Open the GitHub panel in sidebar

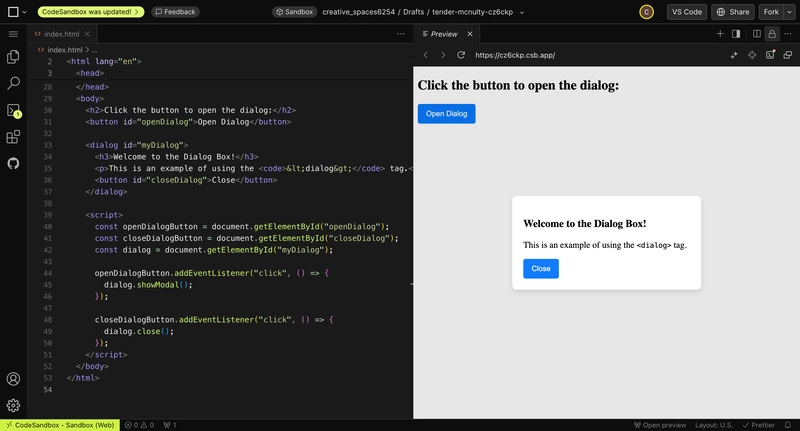[14, 163]
